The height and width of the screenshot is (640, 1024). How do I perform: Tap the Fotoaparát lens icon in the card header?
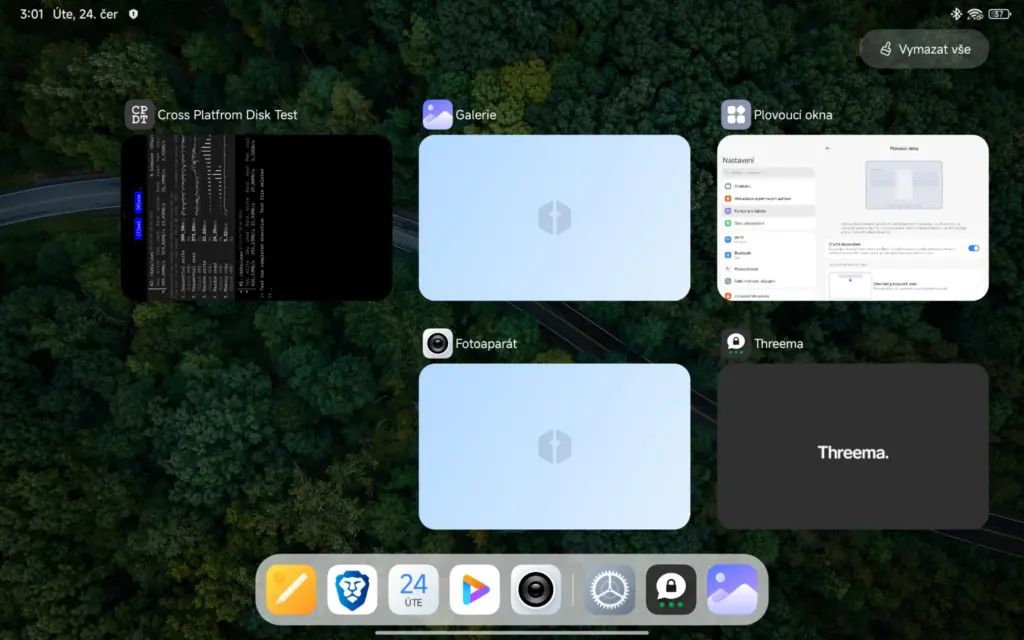(437, 344)
